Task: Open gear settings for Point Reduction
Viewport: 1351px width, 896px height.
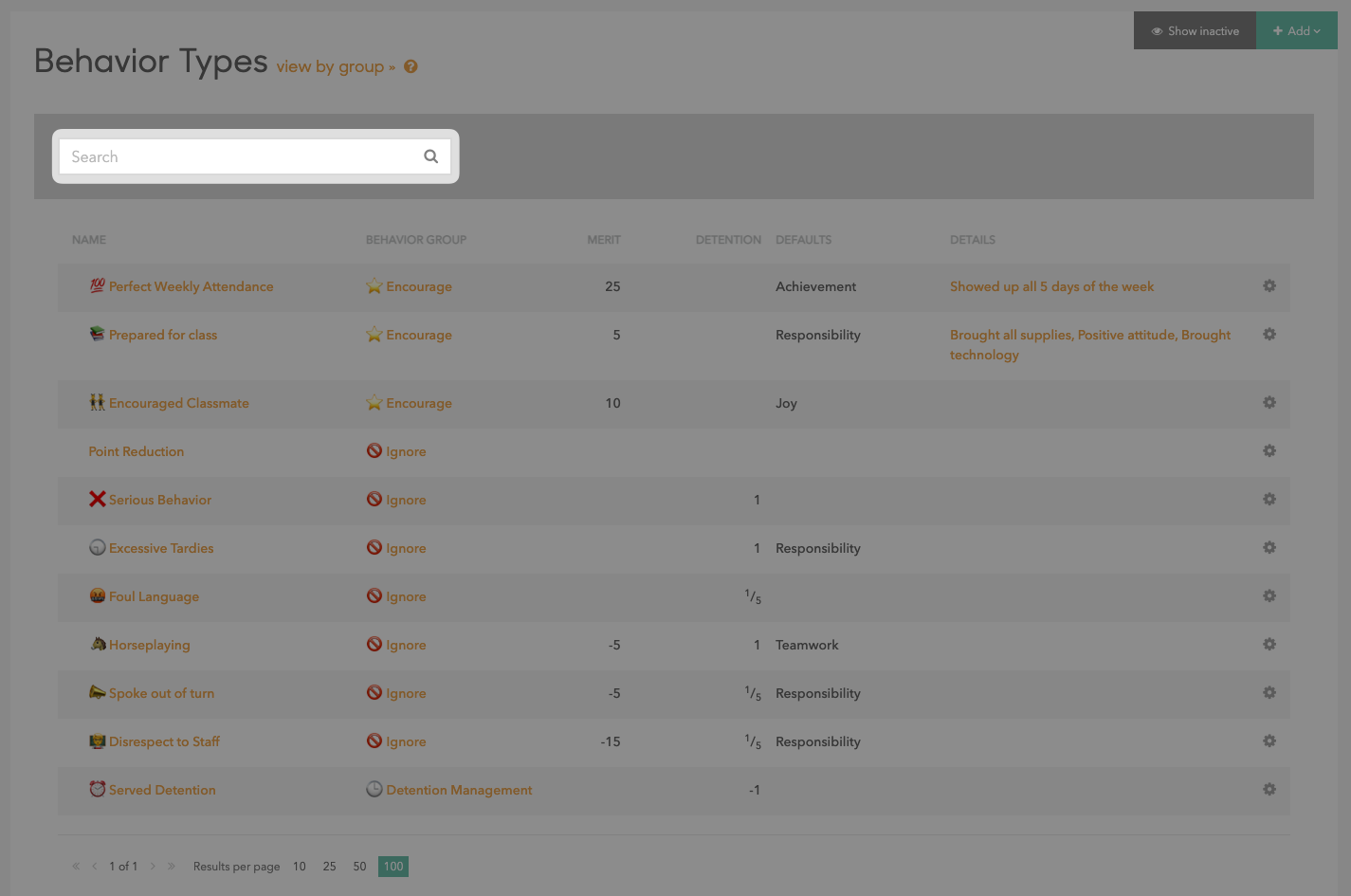Action: click(1269, 451)
